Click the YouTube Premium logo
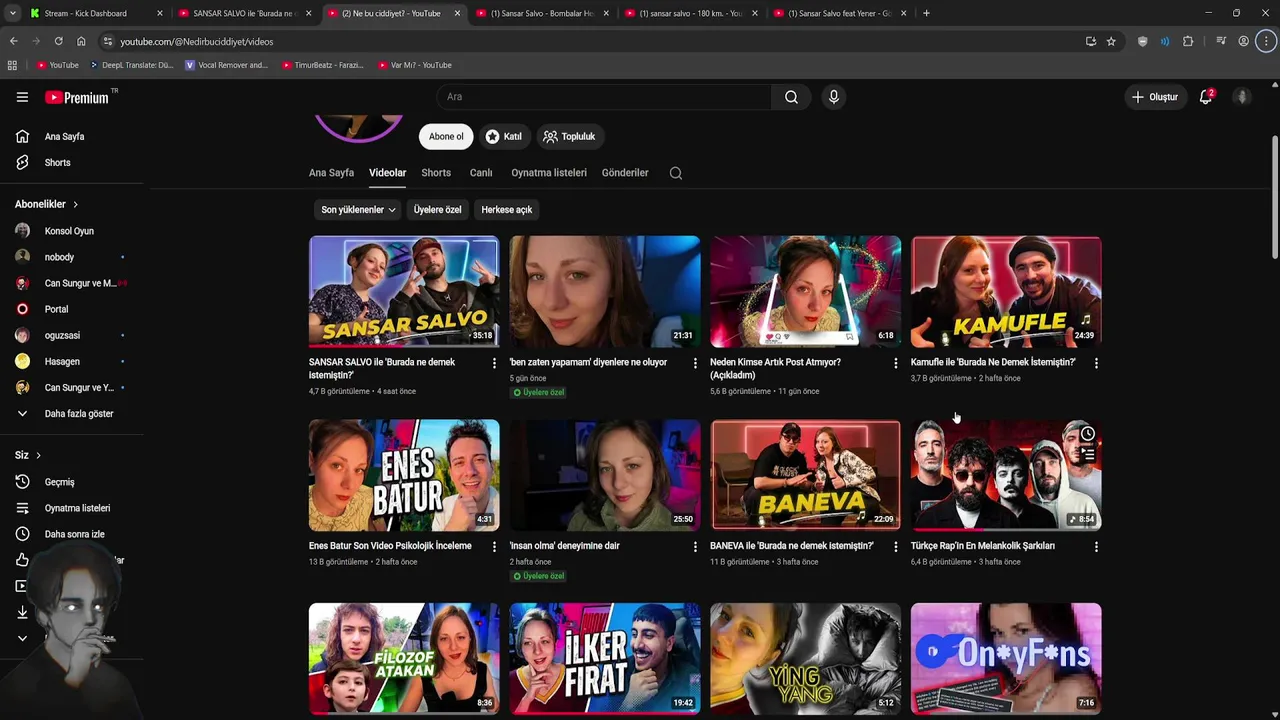 (x=79, y=97)
